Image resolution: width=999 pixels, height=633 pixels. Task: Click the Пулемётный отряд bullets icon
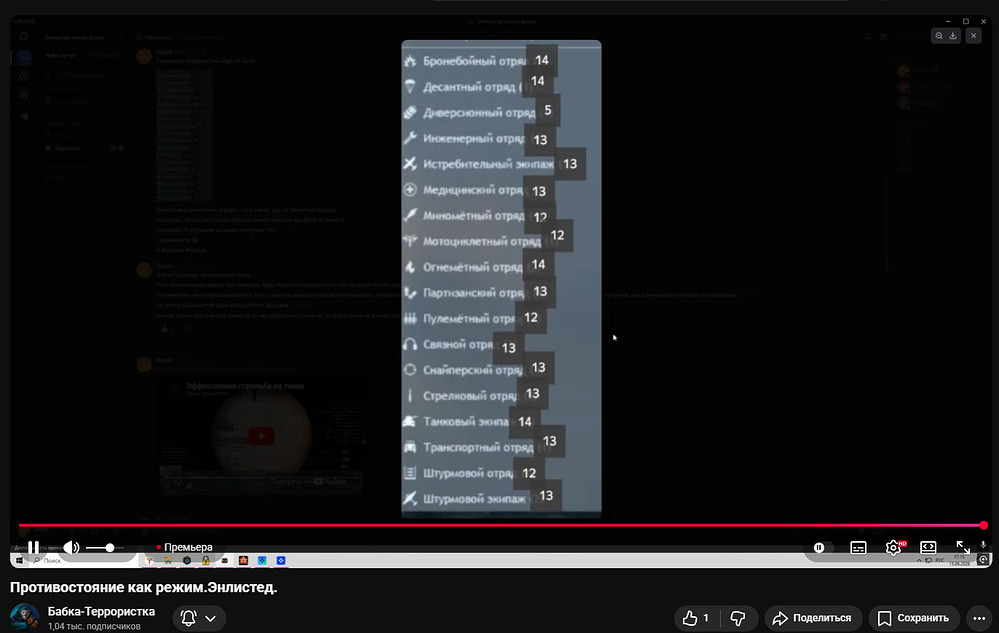[410, 318]
